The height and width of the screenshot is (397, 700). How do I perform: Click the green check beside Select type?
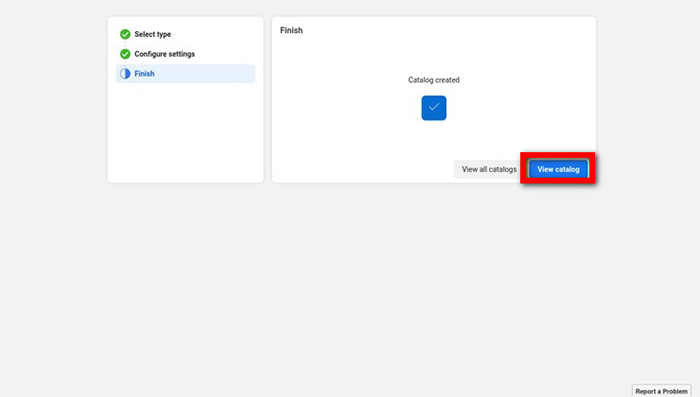pyautogui.click(x=125, y=34)
